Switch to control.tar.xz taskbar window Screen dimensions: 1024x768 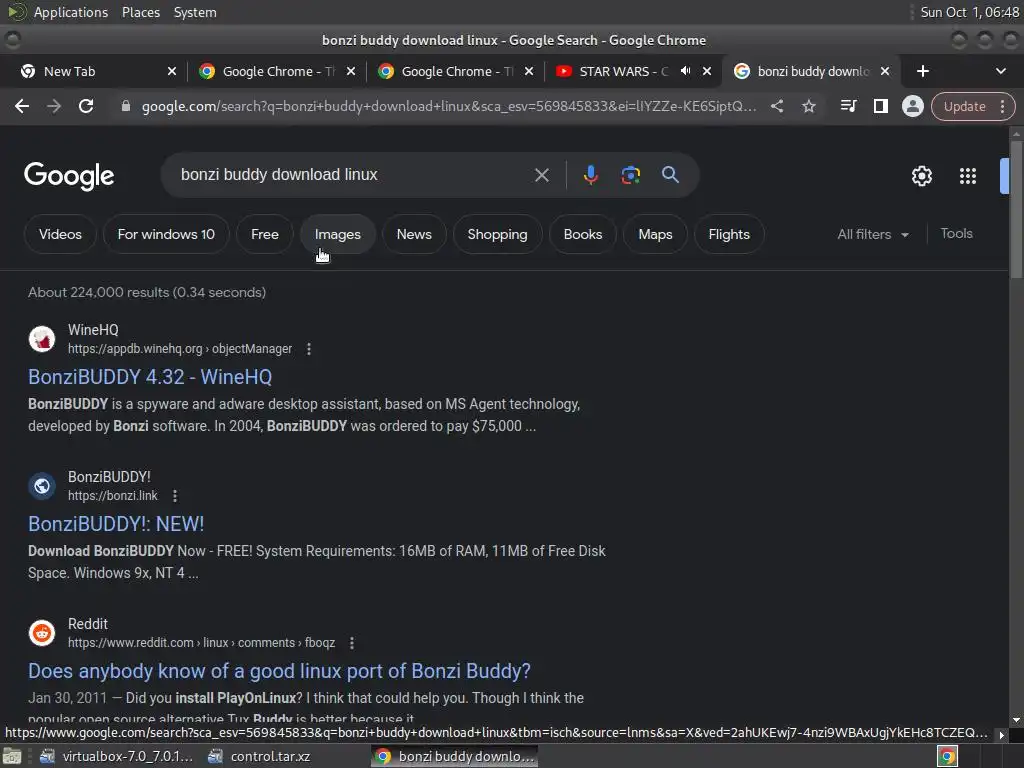pyautogui.click(x=259, y=756)
